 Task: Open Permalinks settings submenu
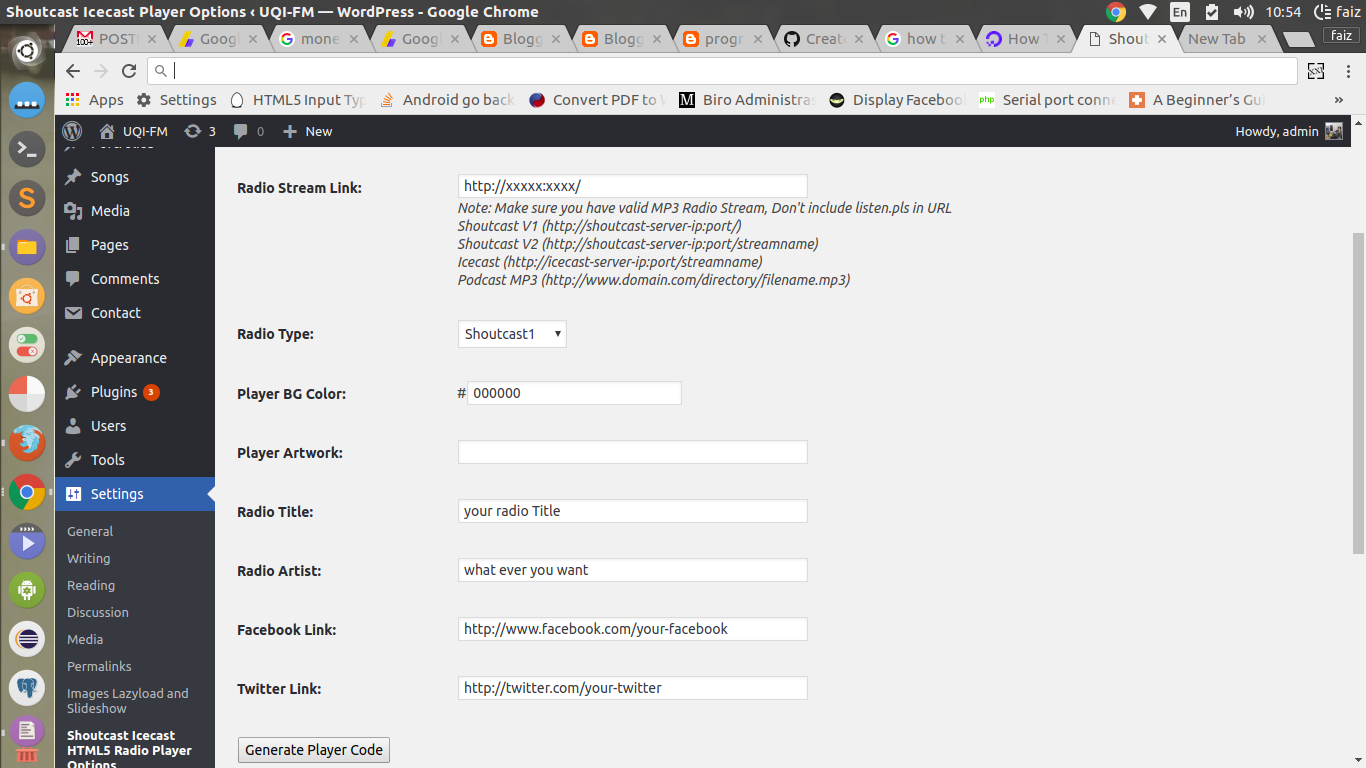click(99, 666)
